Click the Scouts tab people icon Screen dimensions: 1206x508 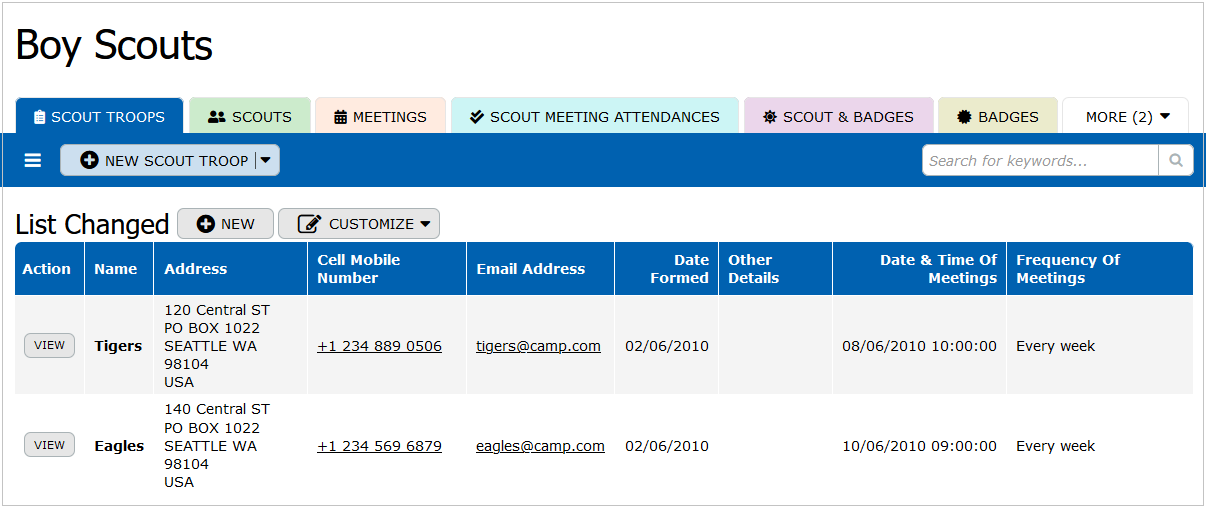click(217, 117)
